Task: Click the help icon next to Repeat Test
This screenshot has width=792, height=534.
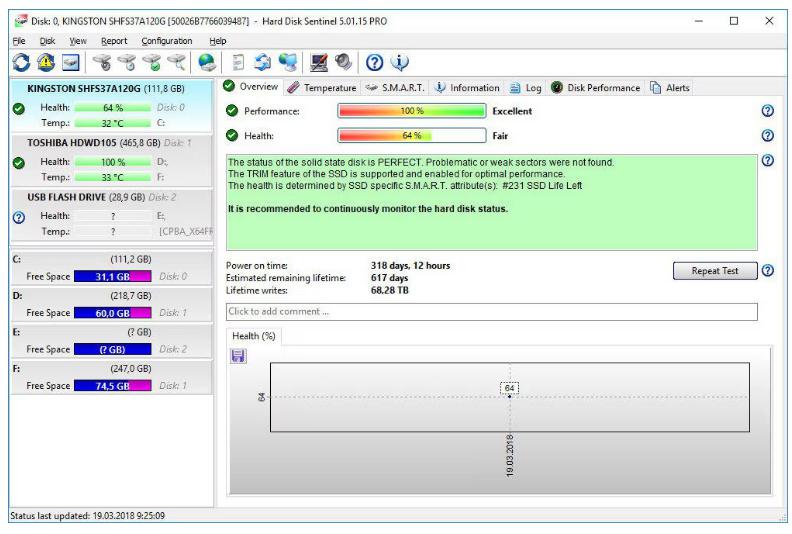Action: coord(768,271)
